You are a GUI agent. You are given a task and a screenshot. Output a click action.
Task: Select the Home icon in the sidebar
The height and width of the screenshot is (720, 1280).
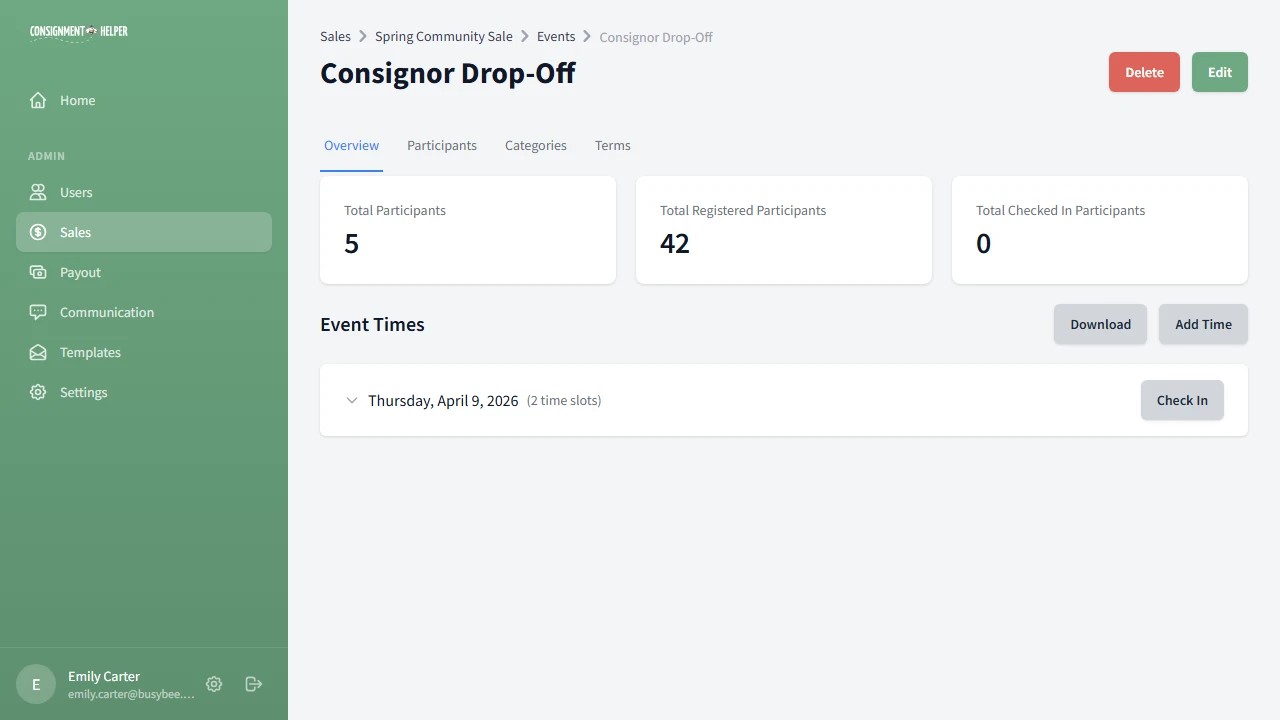[x=37, y=100]
